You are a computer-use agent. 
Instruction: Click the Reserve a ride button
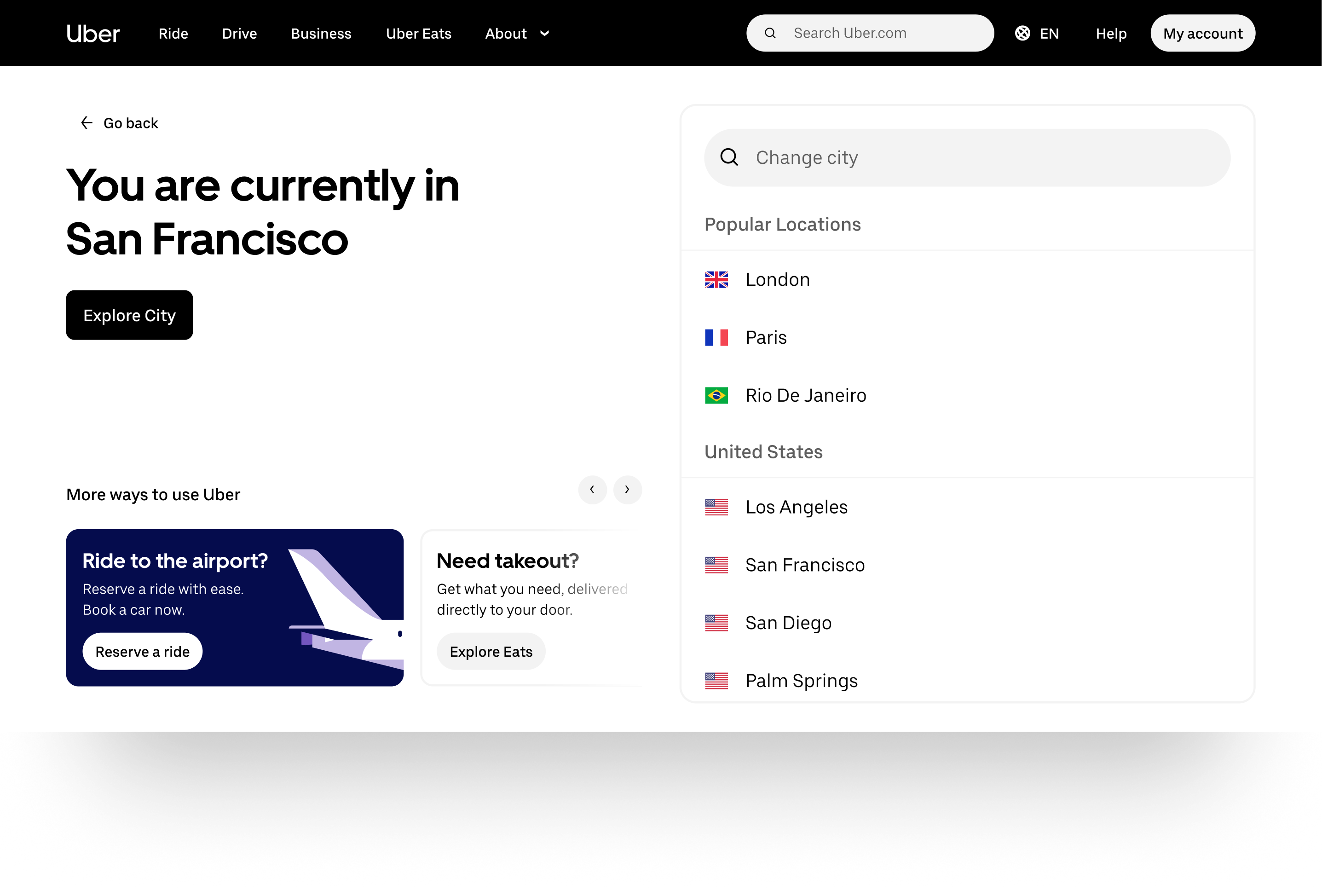(x=142, y=652)
